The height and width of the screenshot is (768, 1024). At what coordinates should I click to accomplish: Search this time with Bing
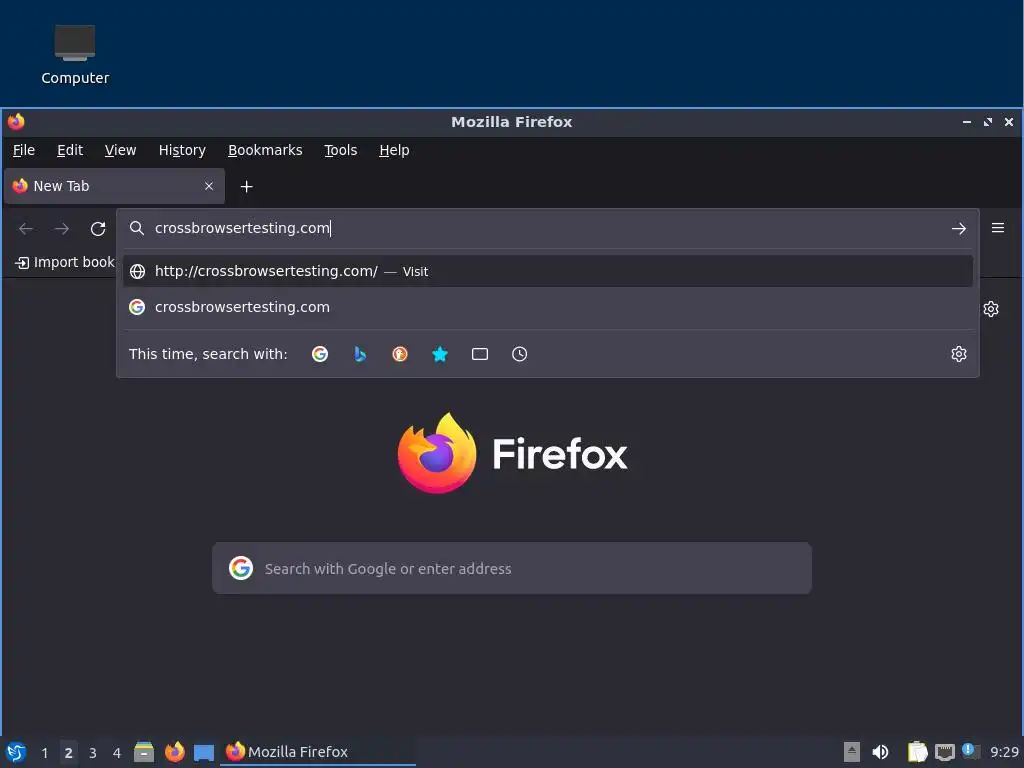[360, 354]
